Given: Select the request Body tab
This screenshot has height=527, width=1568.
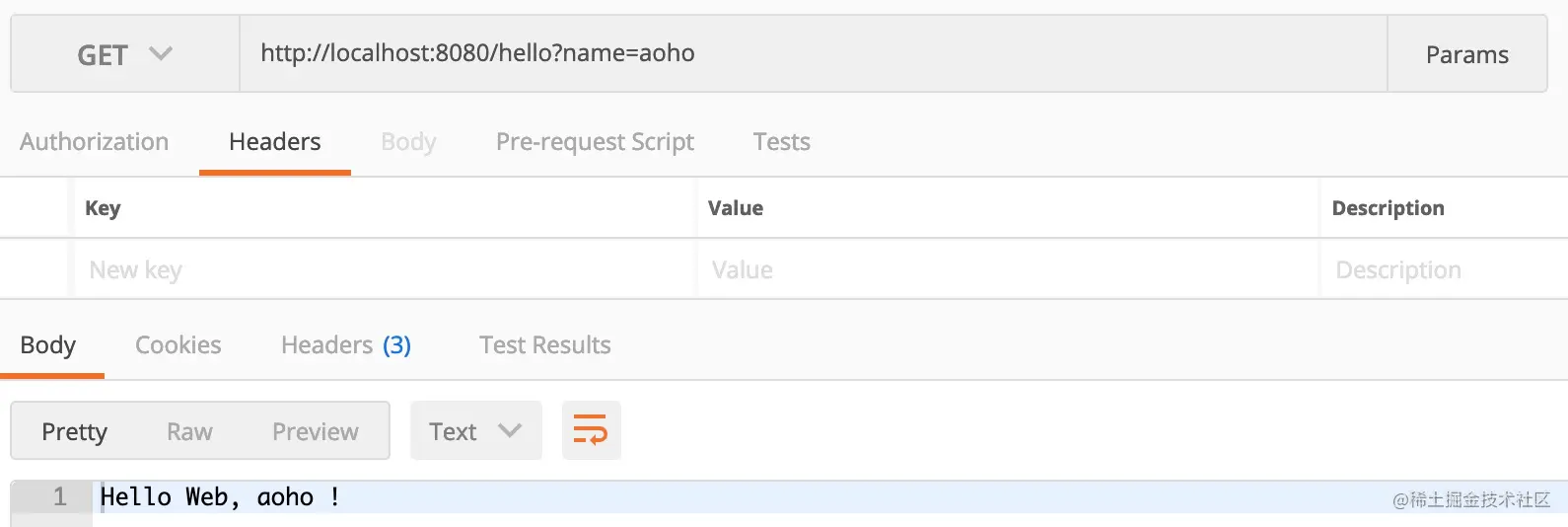Looking at the screenshot, I should (408, 142).
